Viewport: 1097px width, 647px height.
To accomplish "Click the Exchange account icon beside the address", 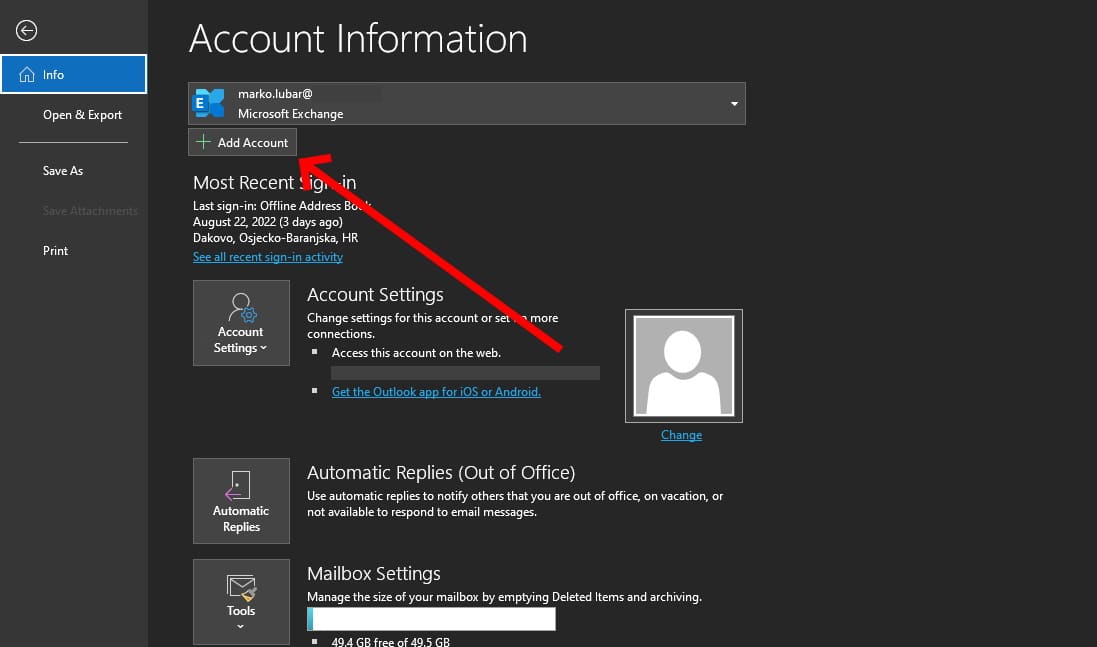I will click(x=209, y=102).
